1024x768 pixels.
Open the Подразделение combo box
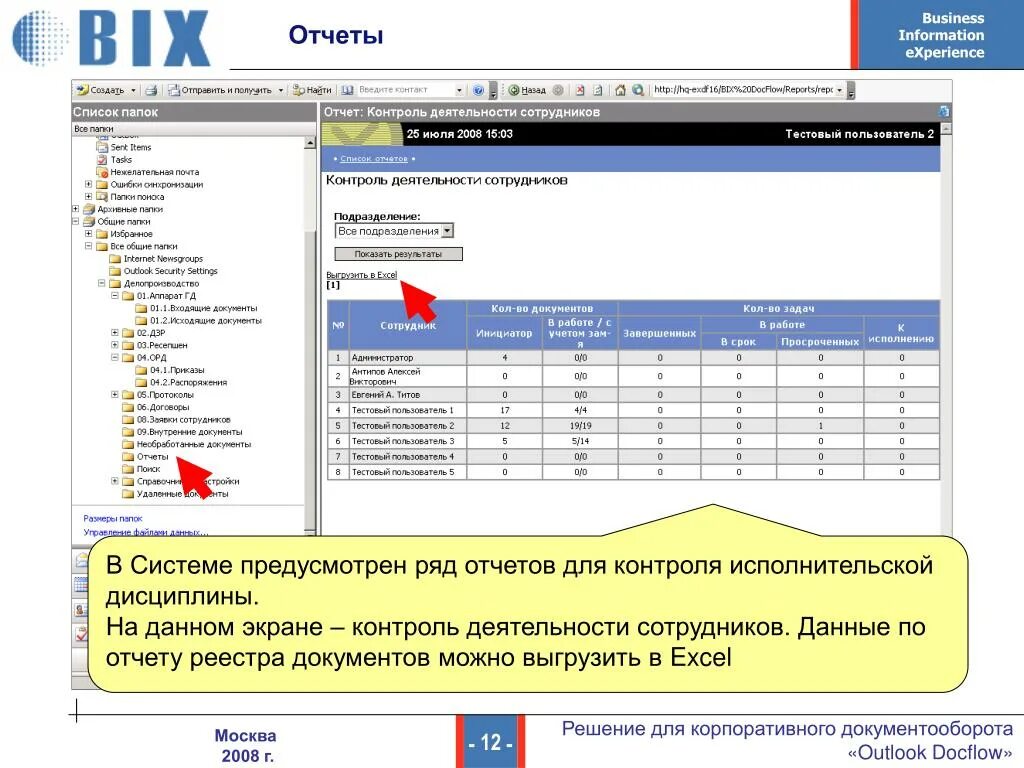tap(394, 231)
